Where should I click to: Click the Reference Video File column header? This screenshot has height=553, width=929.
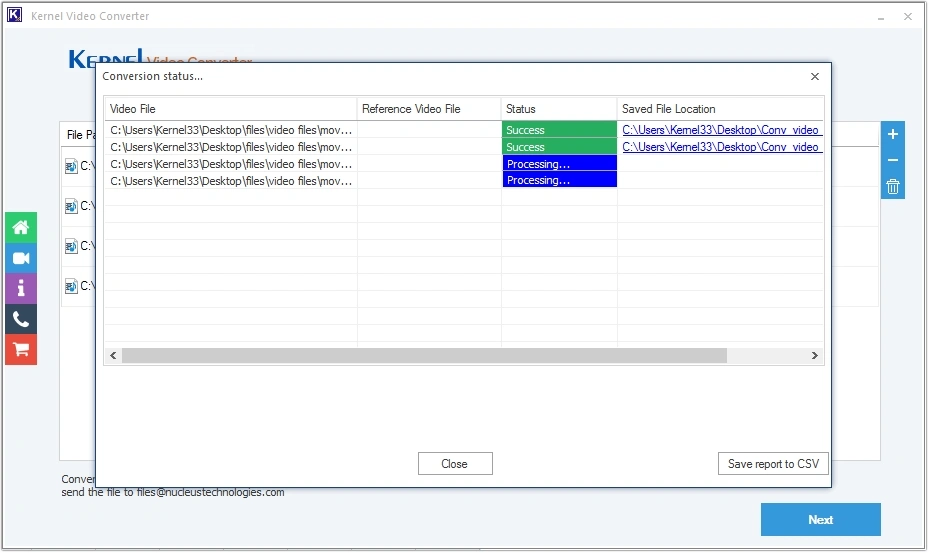[x=428, y=109]
